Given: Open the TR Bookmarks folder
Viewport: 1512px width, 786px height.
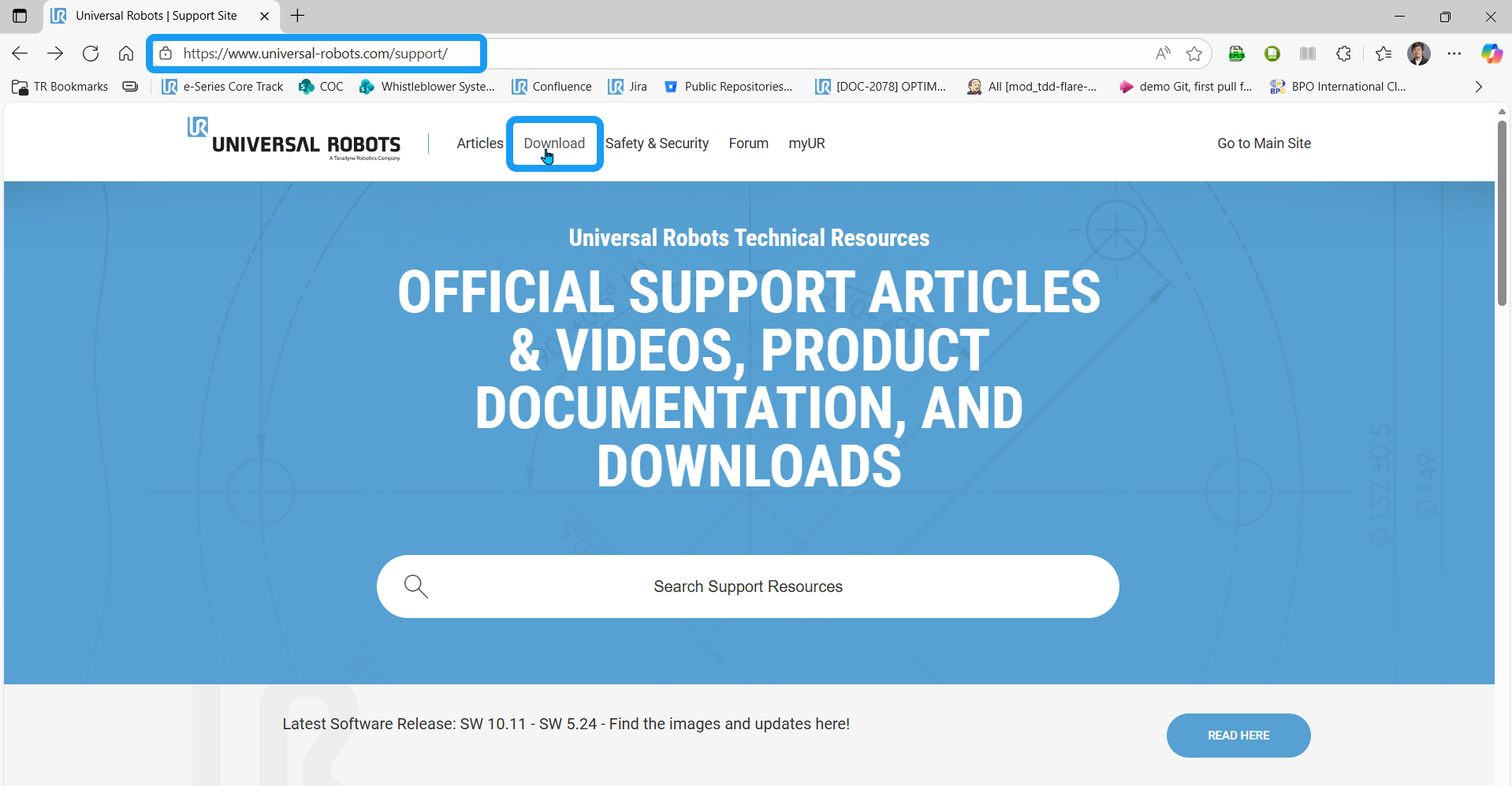Looking at the screenshot, I should coord(61,87).
